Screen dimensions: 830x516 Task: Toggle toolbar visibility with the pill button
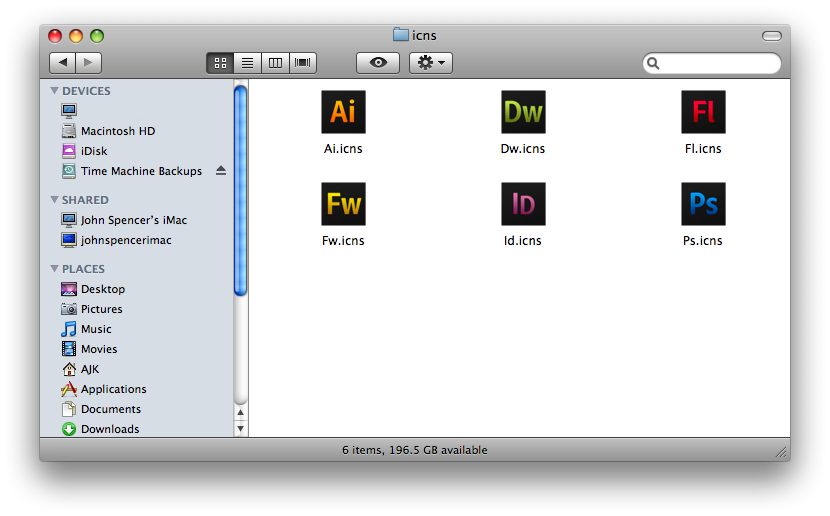(x=772, y=36)
